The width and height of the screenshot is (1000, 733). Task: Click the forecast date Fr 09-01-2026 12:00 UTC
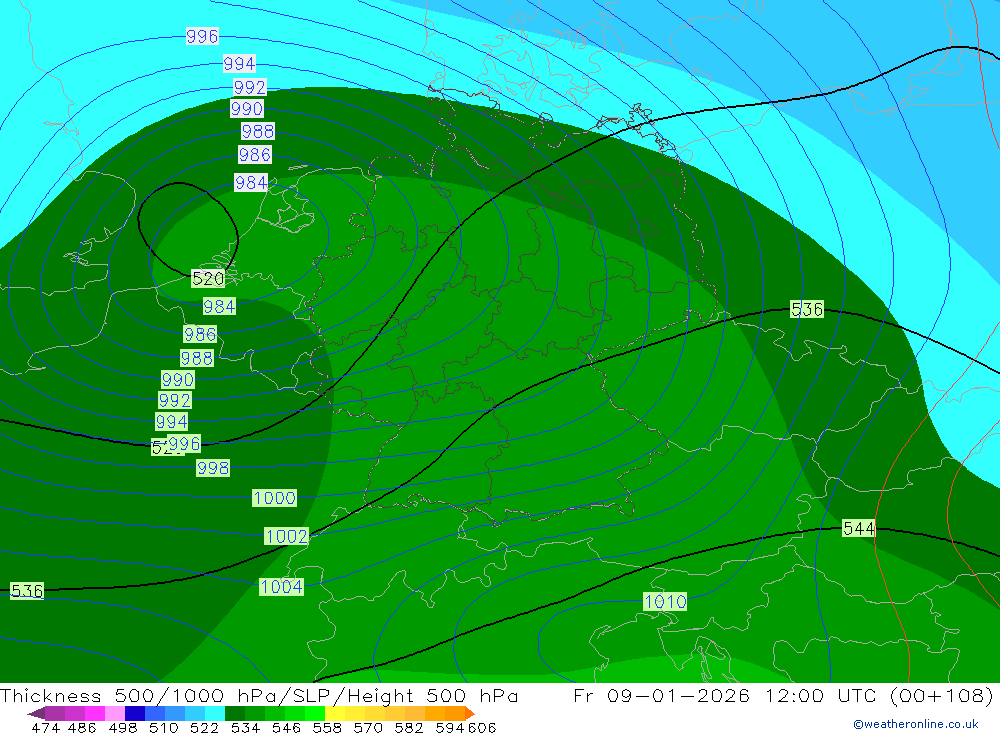pyautogui.click(x=727, y=695)
